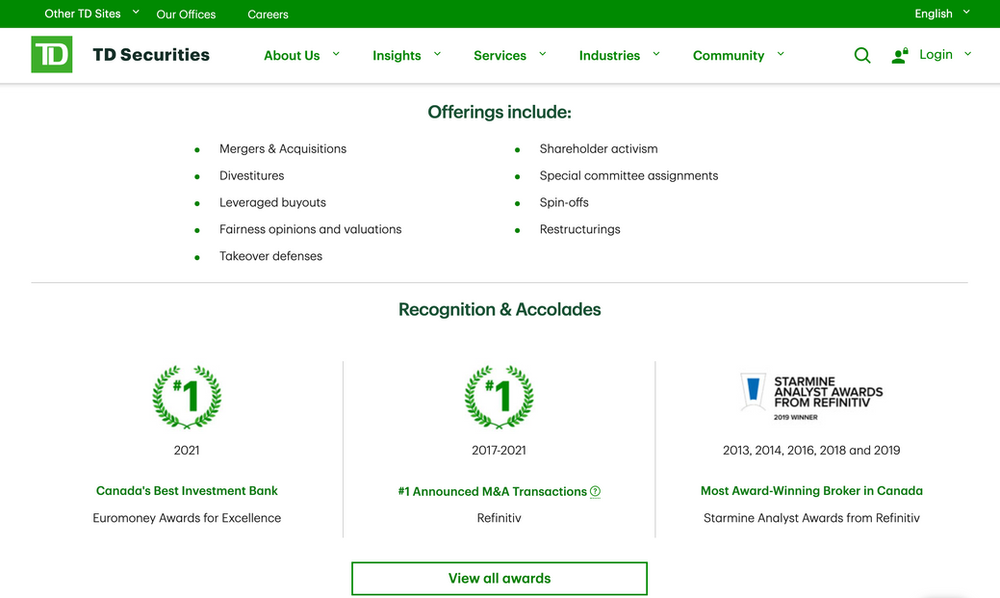Open the Login dropdown chevron
Screen dimensions: 1000x598
[x=967, y=55]
